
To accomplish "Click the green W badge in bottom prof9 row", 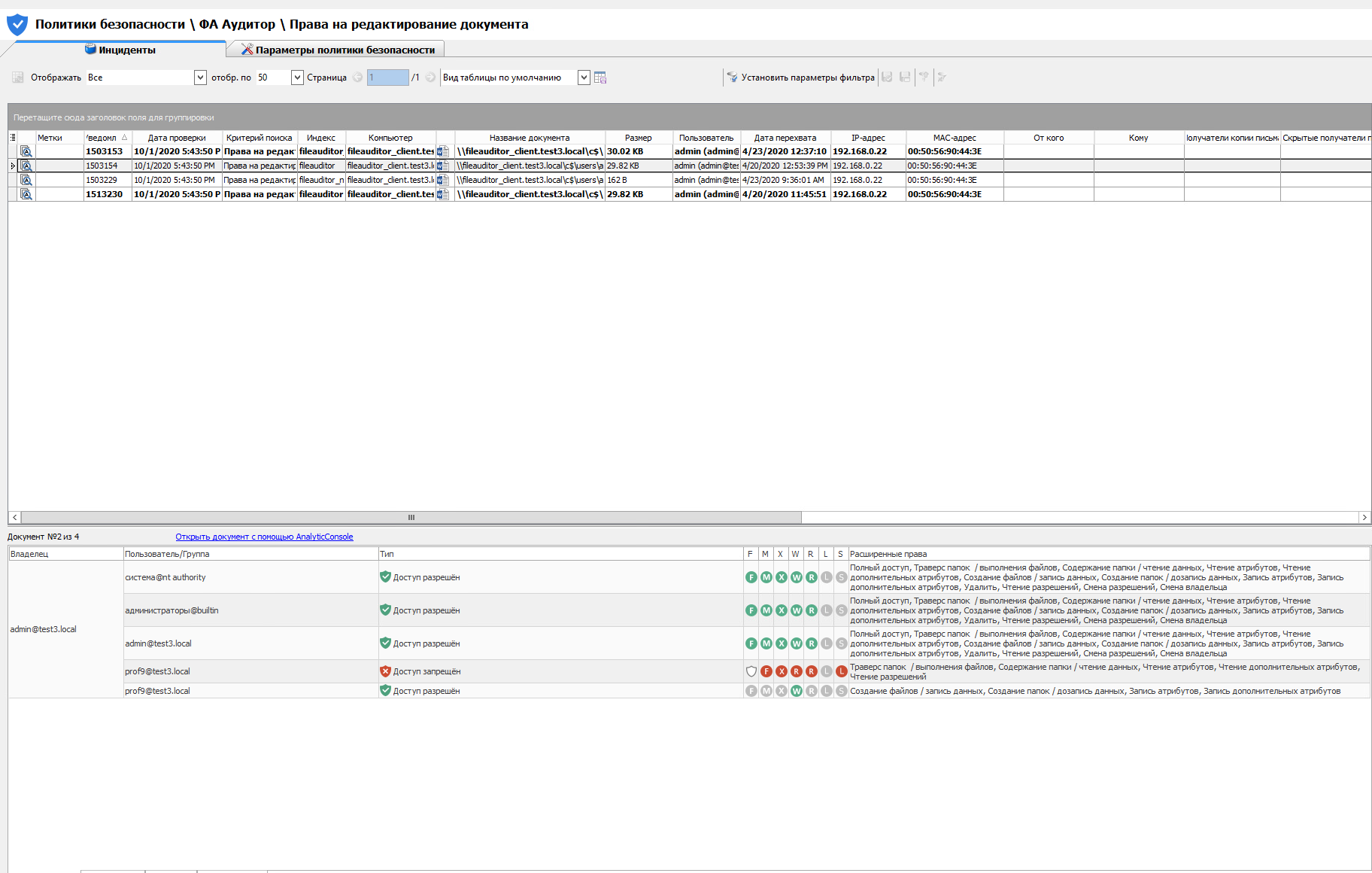I will click(x=796, y=691).
